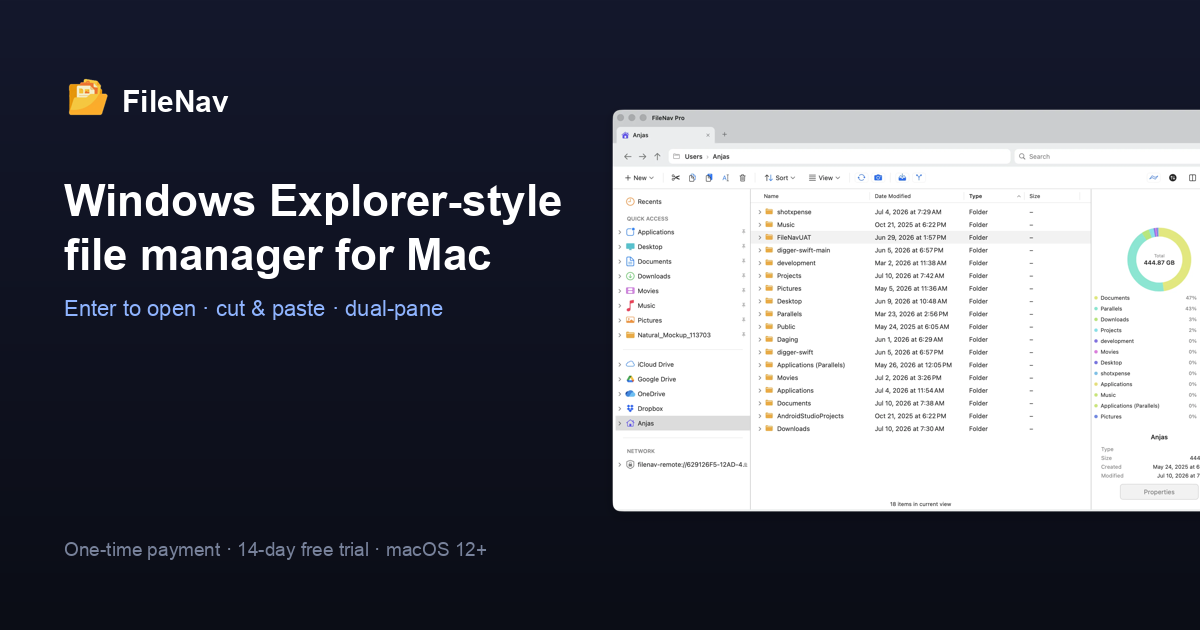The height and width of the screenshot is (630, 1200).
Task: Click Users in the path breadcrumb
Action: (x=693, y=157)
